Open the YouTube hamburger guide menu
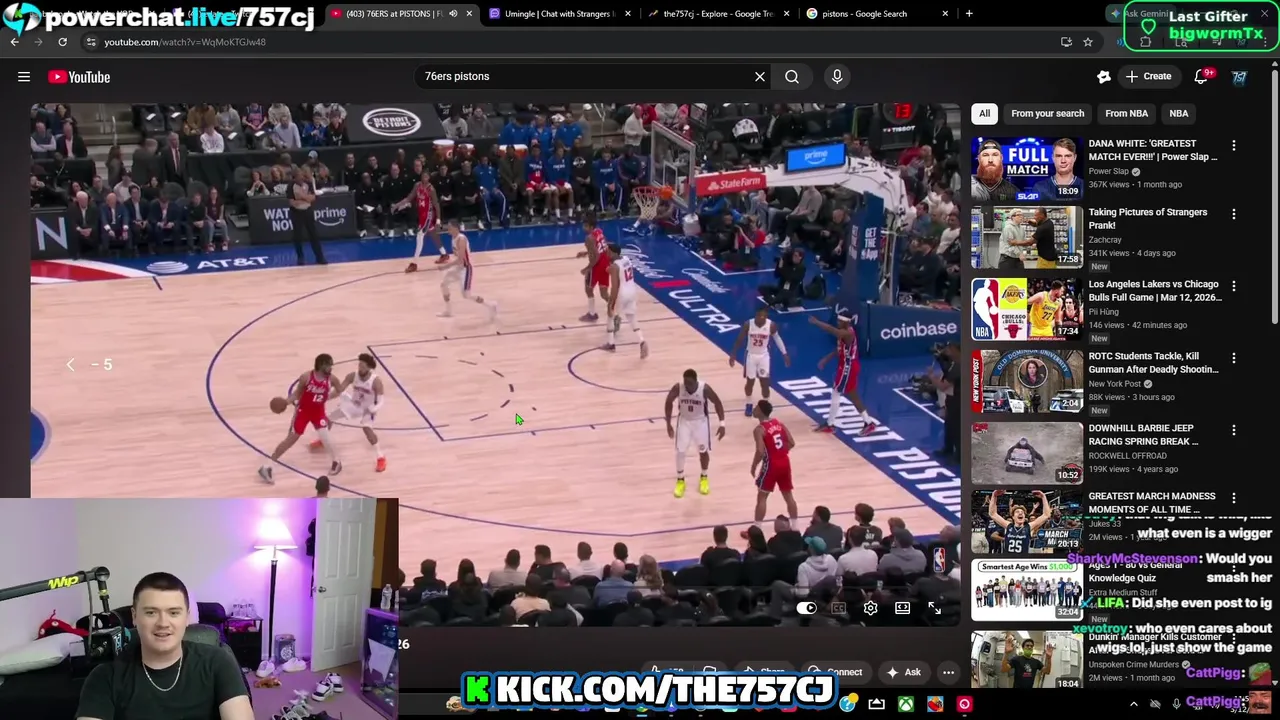1280x720 pixels. point(24,77)
